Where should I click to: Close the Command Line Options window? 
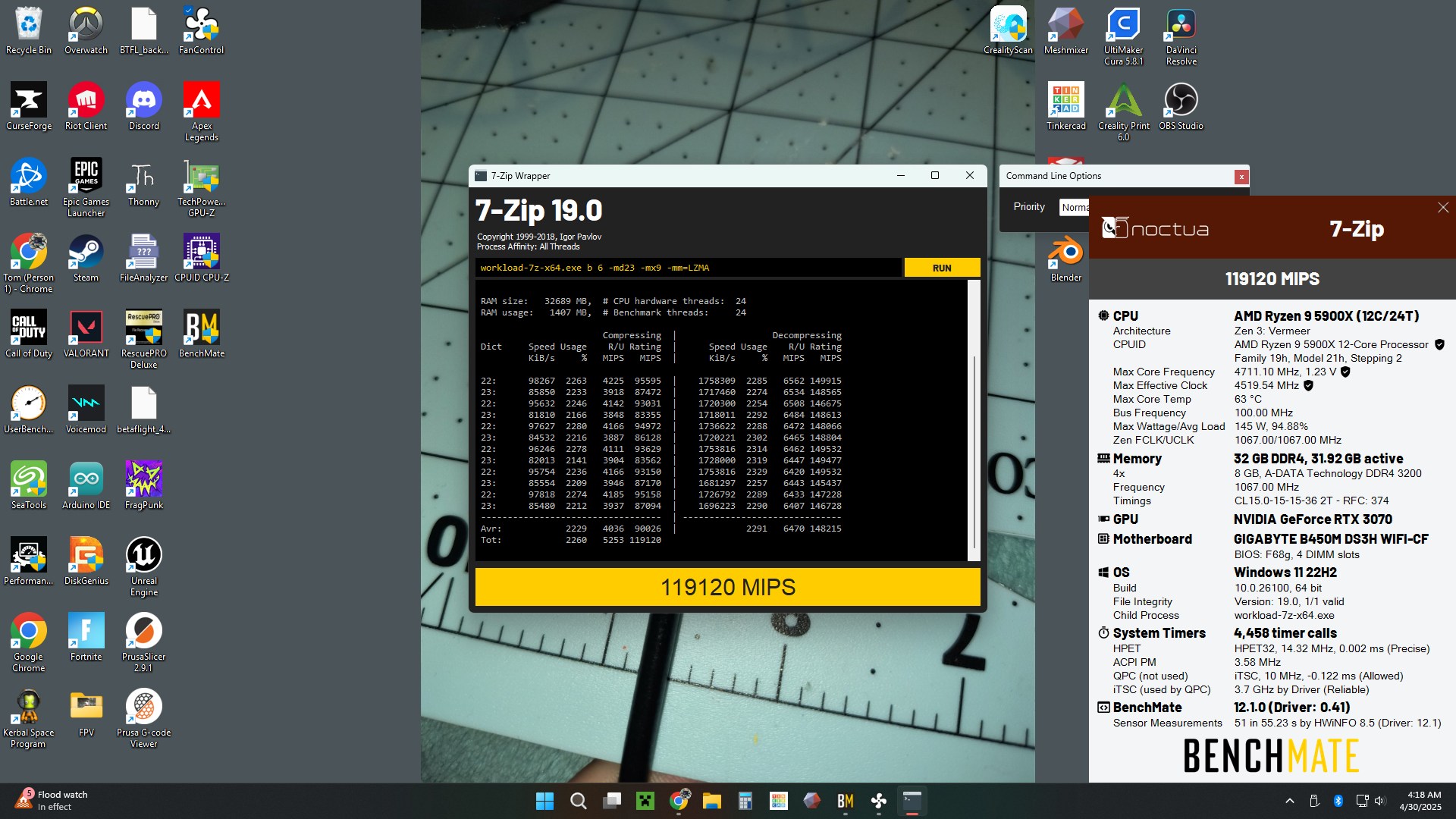pyautogui.click(x=1241, y=177)
